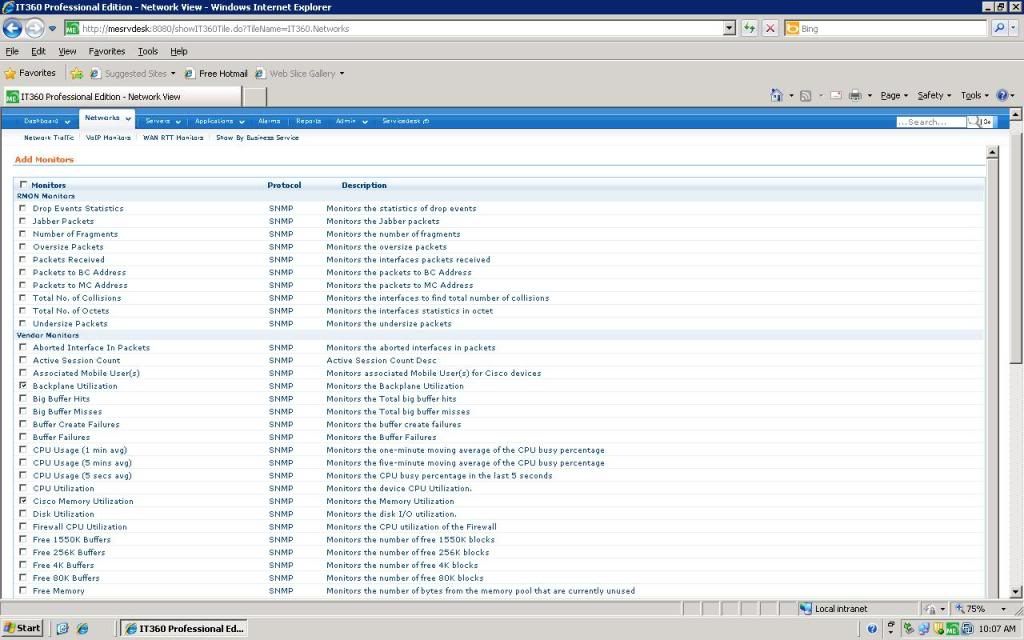Viewport: 1024px width, 640px height.
Task: Expand the Servers tab dropdown arrow
Action: [178, 122]
